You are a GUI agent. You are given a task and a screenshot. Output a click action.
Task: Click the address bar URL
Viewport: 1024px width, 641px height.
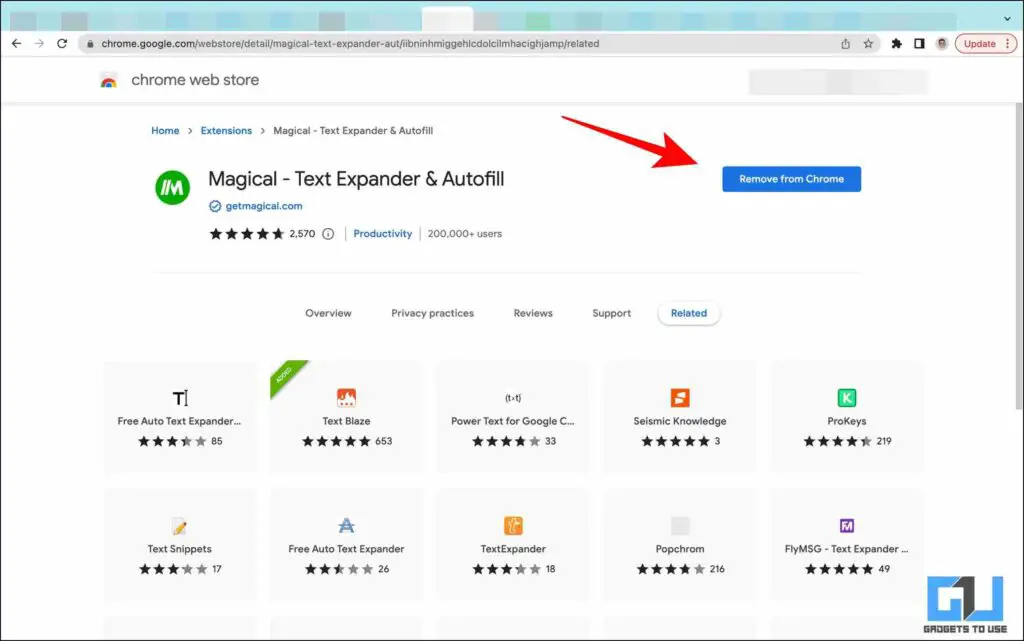coord(350,44)
